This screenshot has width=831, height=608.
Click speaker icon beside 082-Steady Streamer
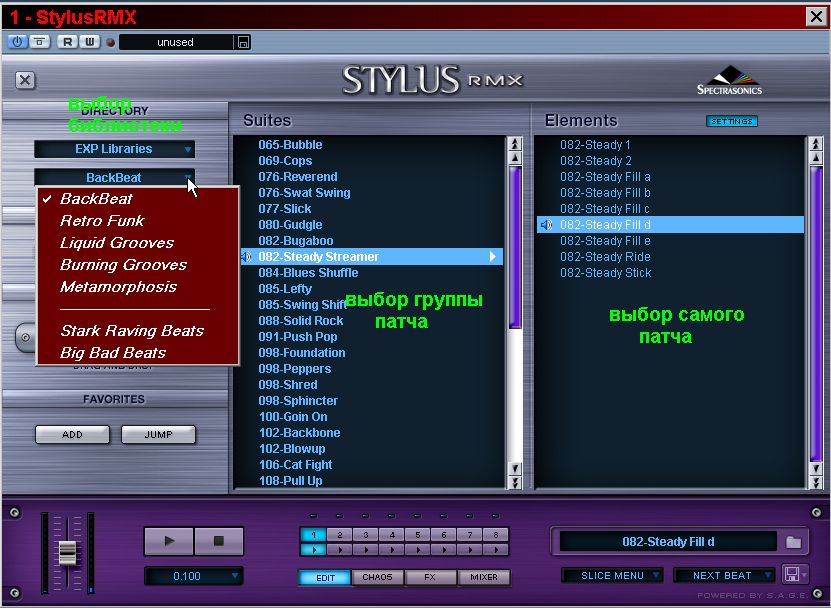point(246,257)
